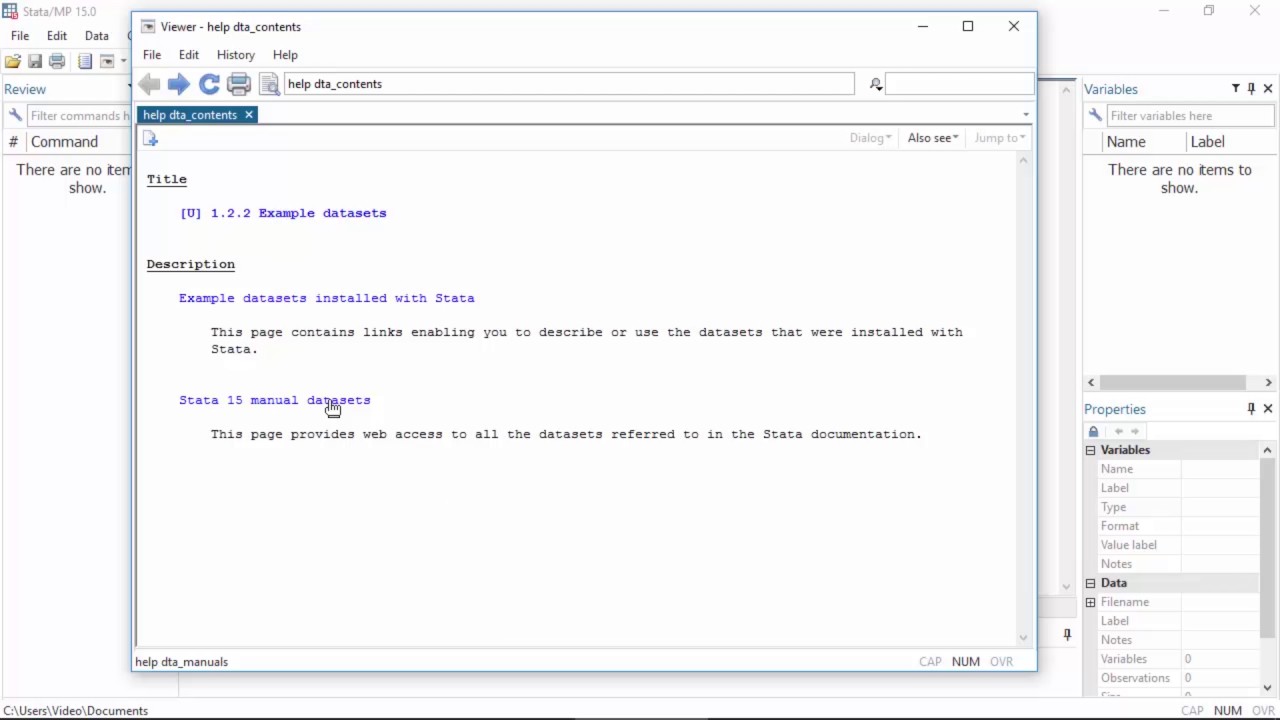Click the new tab page icon below the tab
The width and height of the screenshot is (1280, 720).
(151, 139)
